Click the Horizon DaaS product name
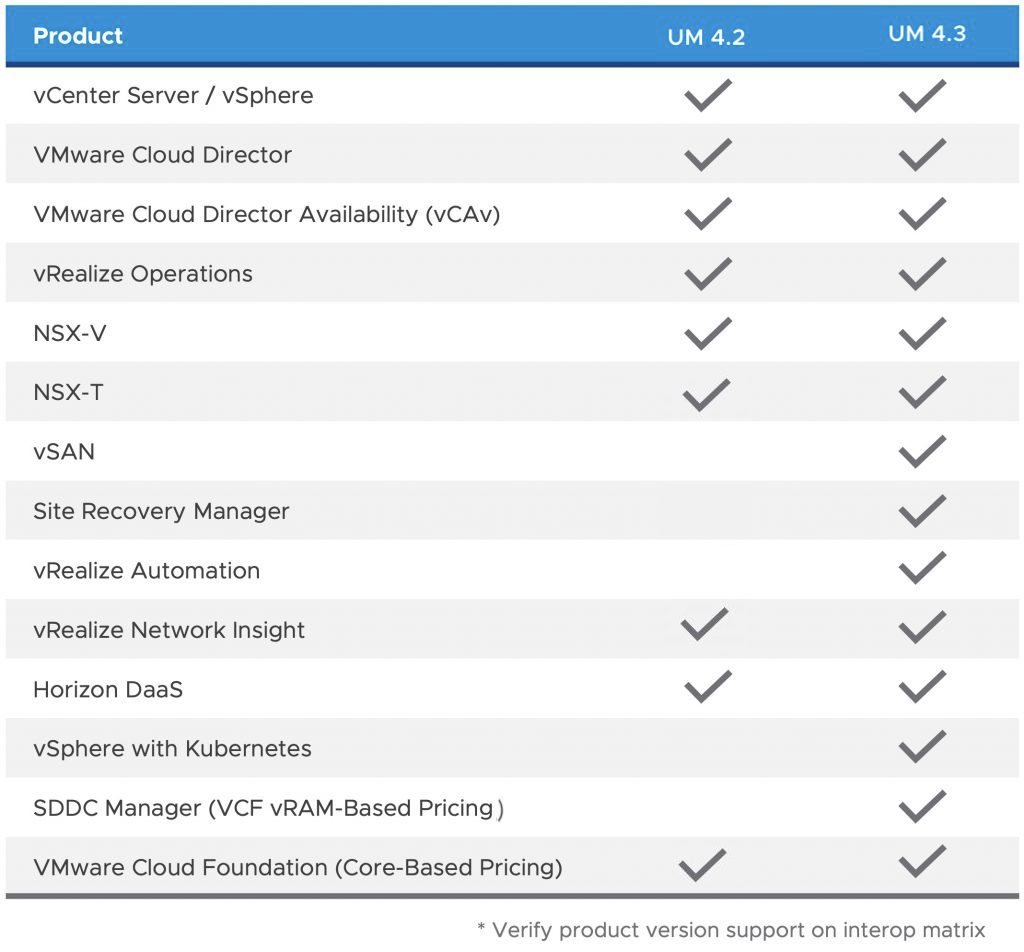Viewport: 1024px width, 952px height. [x=108, y=689]
